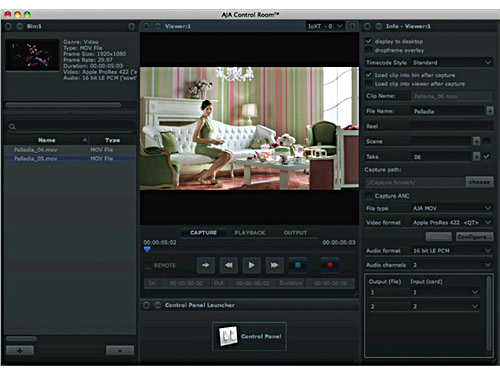Click the plus button to add a bin clip
Image resolution: width=500 pixels, height=375 pixels.
pyautogui.click(x=20, y=350)
